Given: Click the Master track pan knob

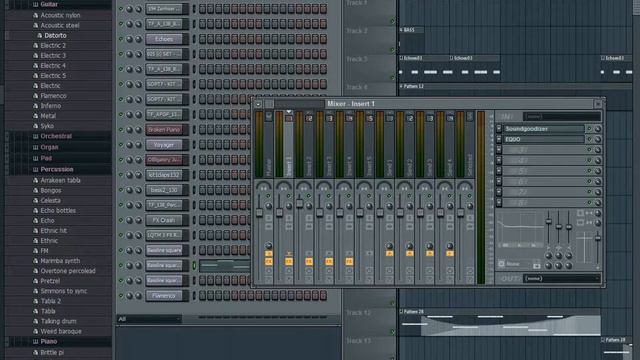Looking at the screenshot, I should point(269,206).
